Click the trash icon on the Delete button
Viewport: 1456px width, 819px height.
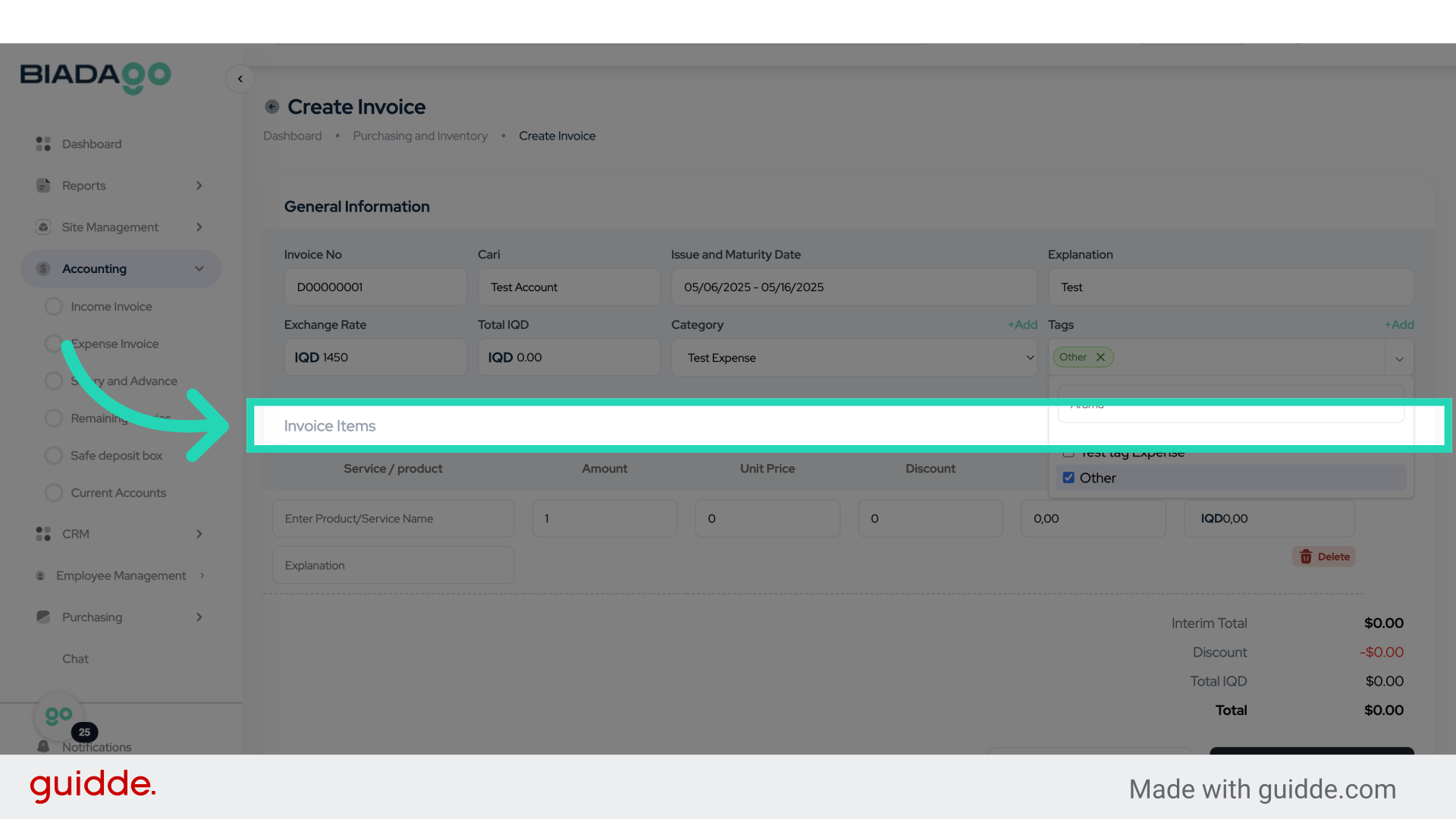[1306, 557]
